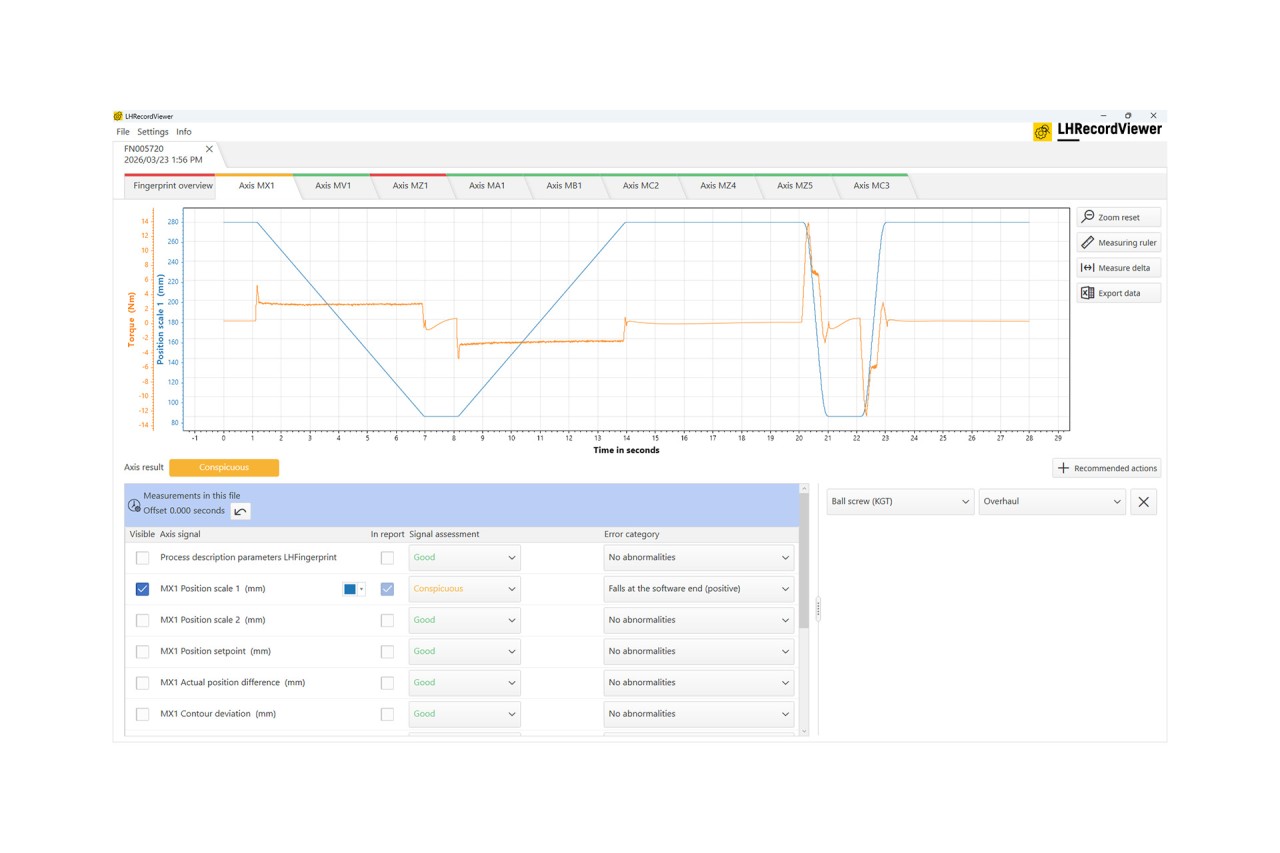Viewport: 1280px width, 853px height.
Task: Toggle visibility of Process description parameters LHFingerprint
Action: click(142, 558)
